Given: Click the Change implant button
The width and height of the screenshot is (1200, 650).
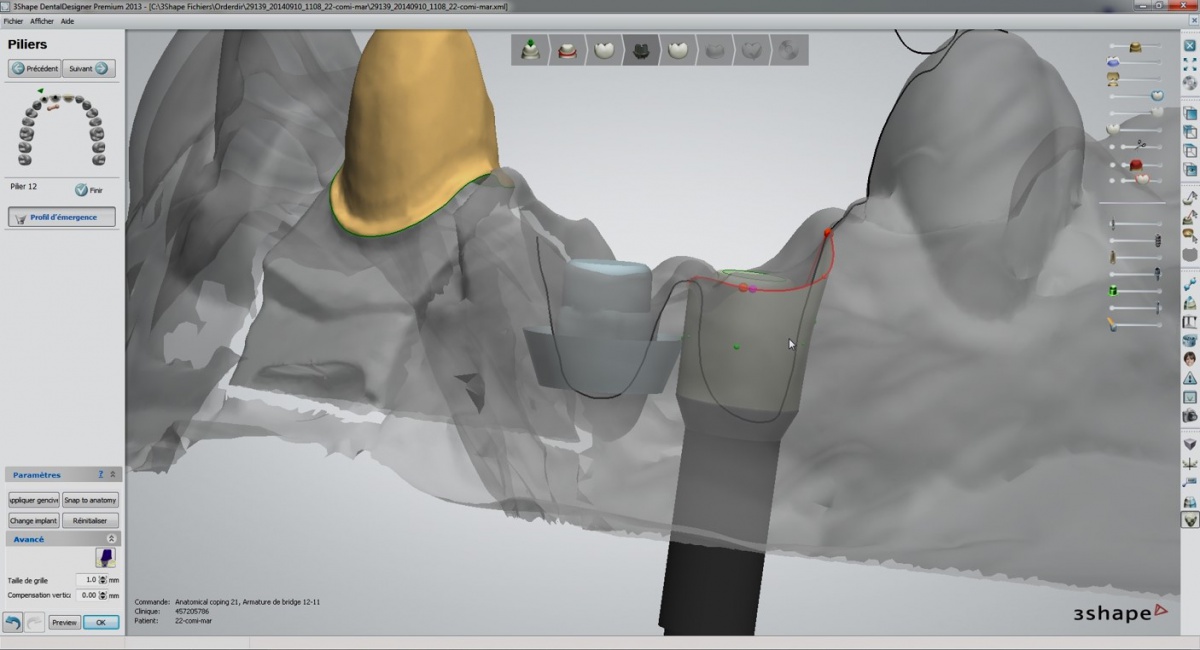Looking at the screenshot, I should click(35, 521).
